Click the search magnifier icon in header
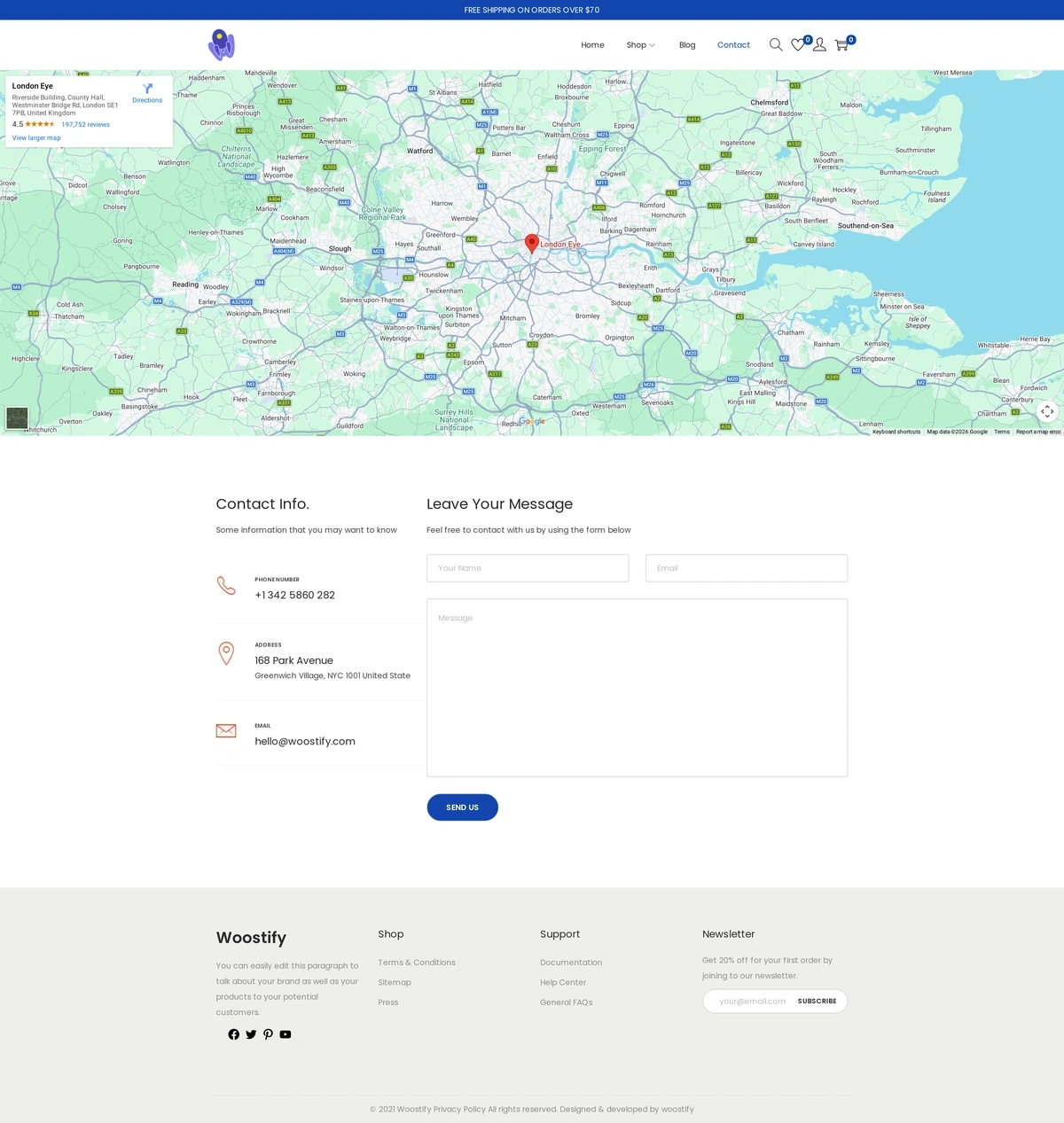 point(776,44)
